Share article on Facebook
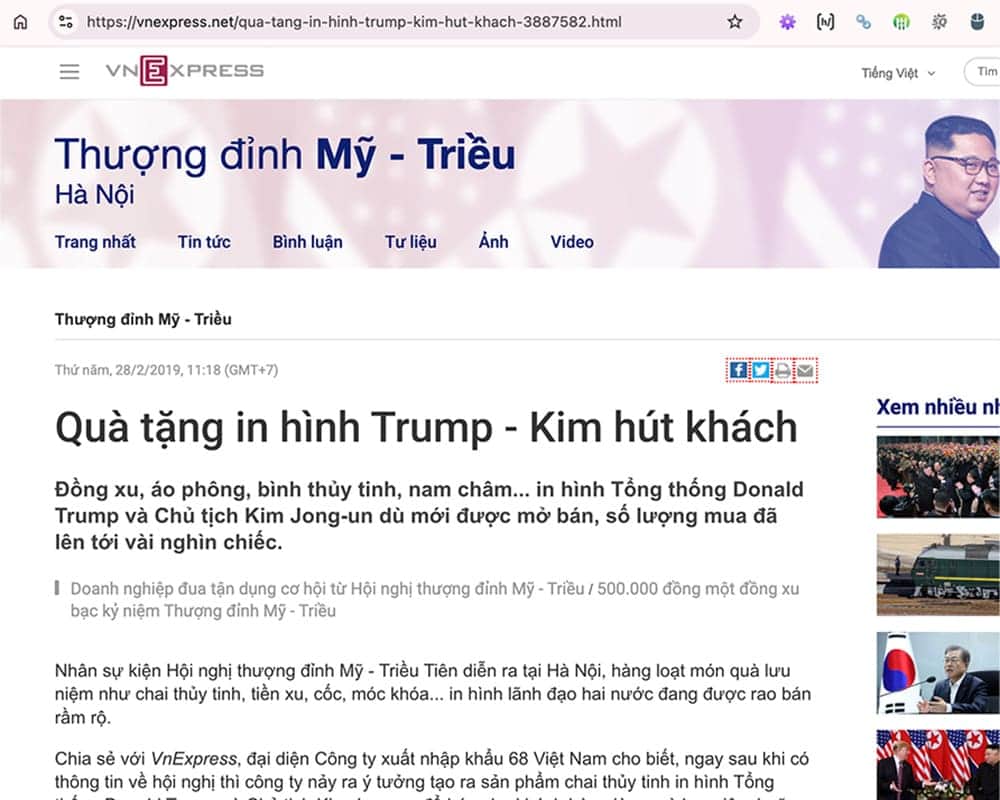The height and width of the screenshot is (800, 1000). (x=738, y=370)
